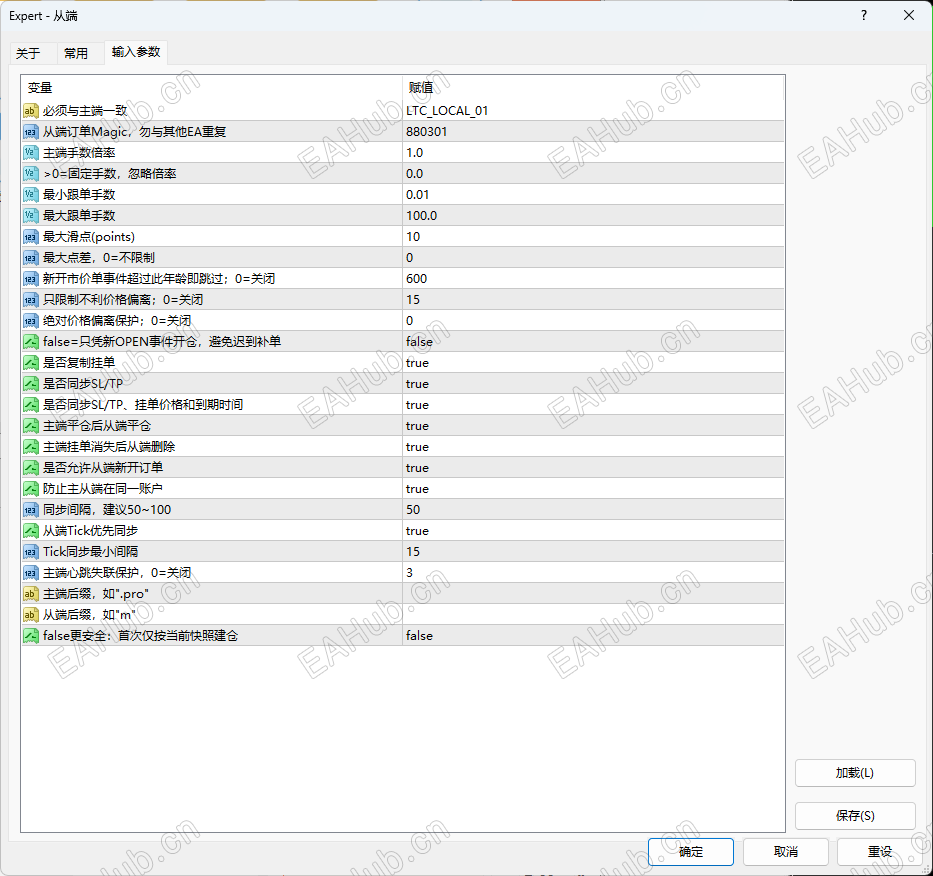Click the bool icon beside 是否复制挂单
Viewport: 933px width, 876px height.
click(31, 363)
